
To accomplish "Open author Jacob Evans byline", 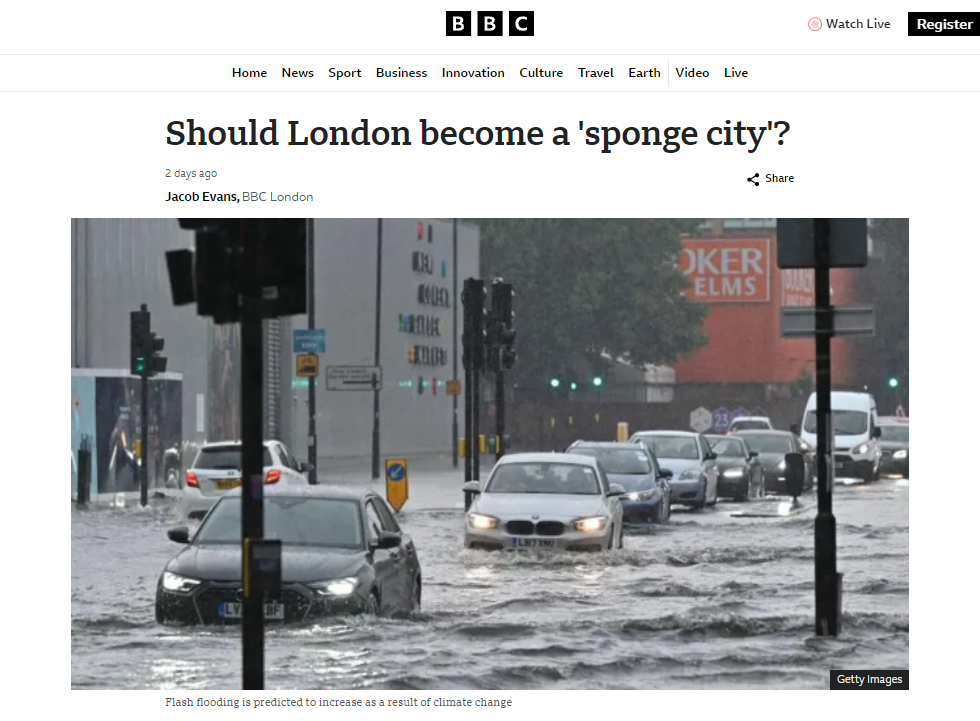I will (x=202, y=197).
